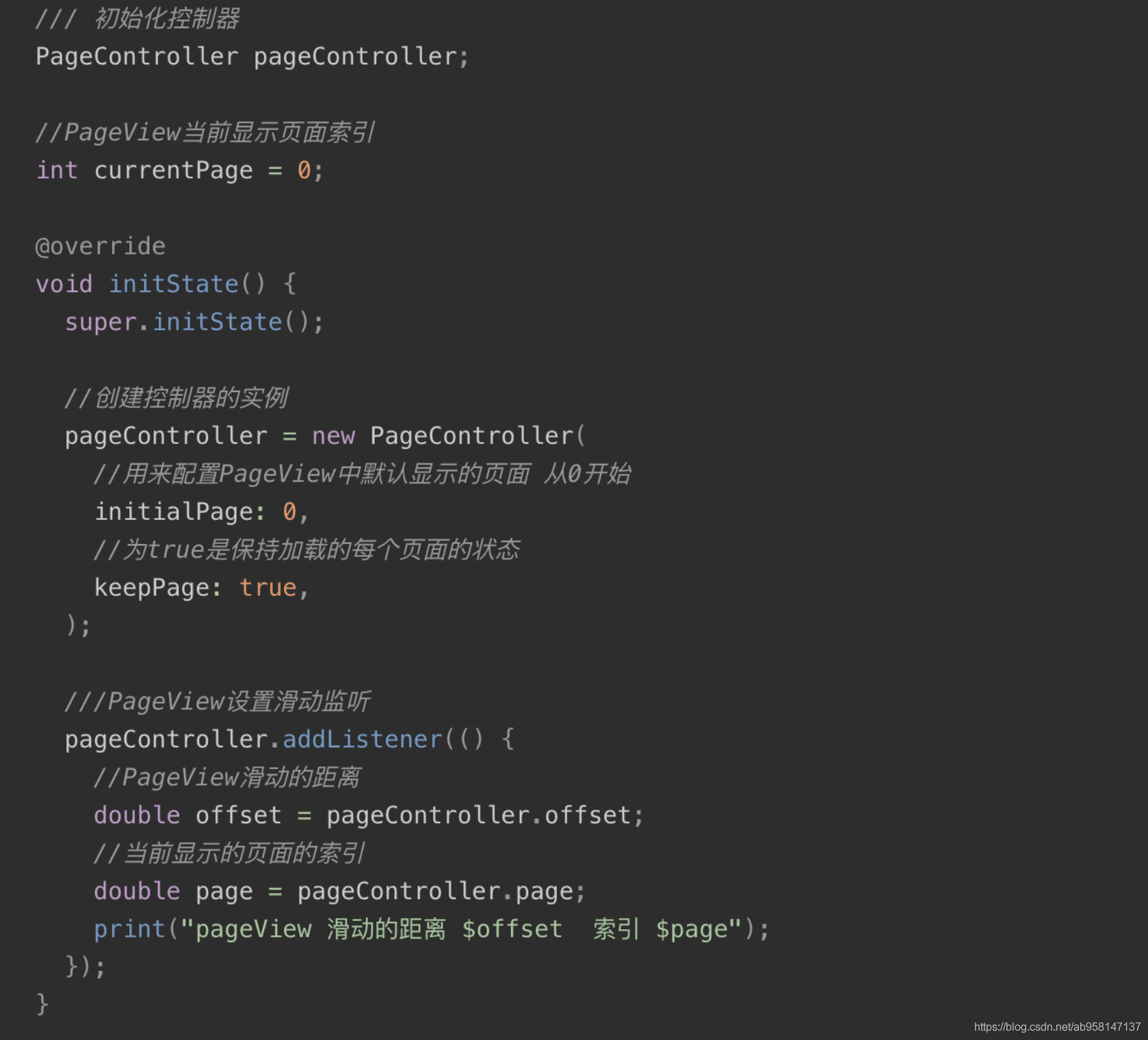Click the 'keepPage: true,' parameter

point(202,588)
